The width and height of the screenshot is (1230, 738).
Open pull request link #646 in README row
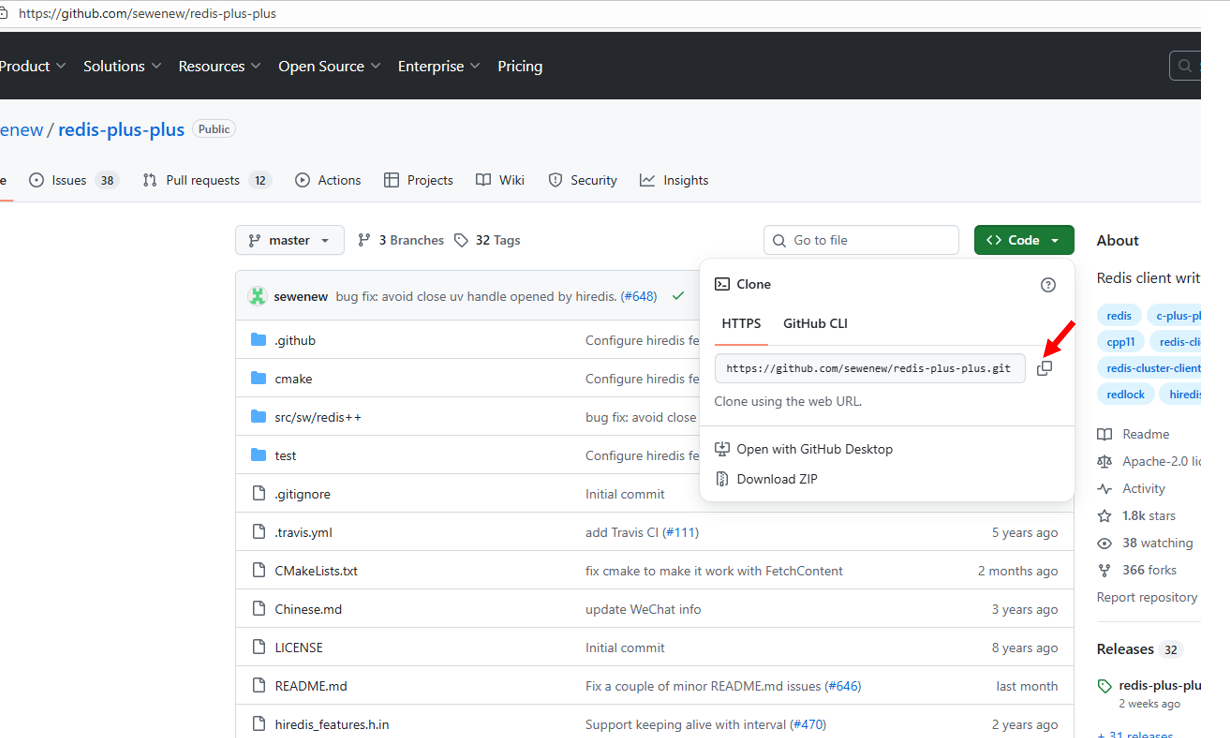844,686
